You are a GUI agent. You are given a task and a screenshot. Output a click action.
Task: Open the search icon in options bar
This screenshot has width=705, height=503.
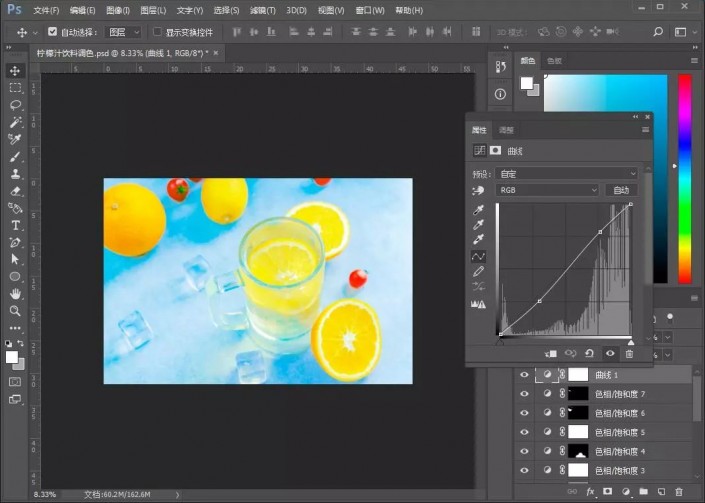click(658, 32)
